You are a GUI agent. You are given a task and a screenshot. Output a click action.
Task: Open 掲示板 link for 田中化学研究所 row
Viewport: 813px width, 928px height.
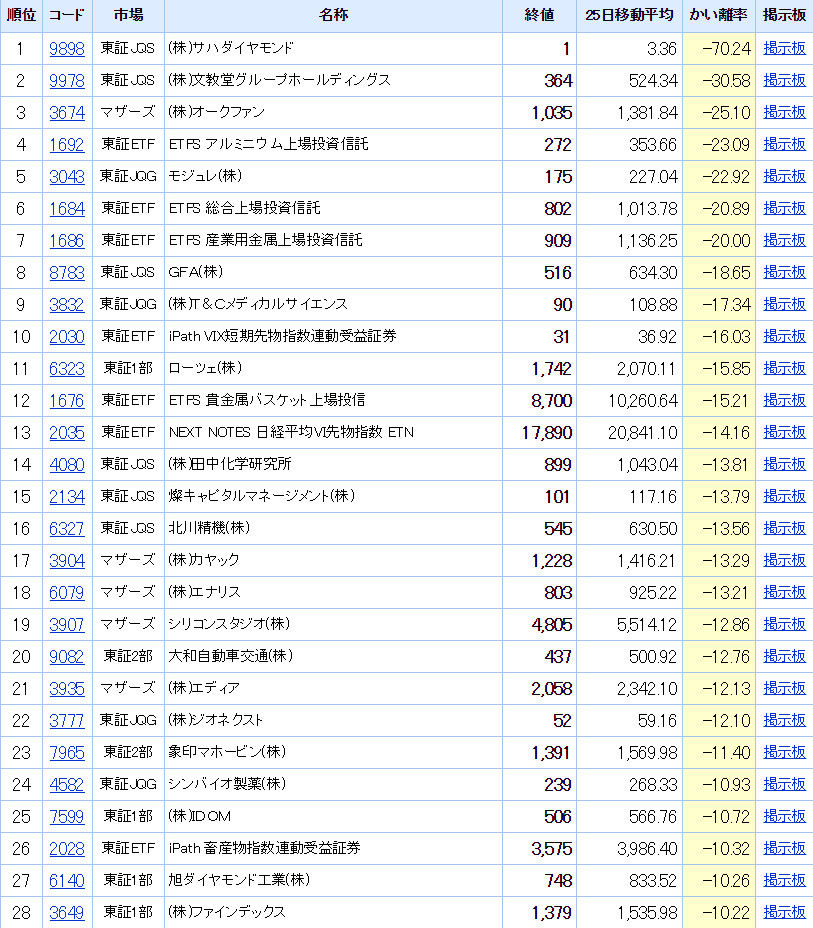[x=785, y=464]
